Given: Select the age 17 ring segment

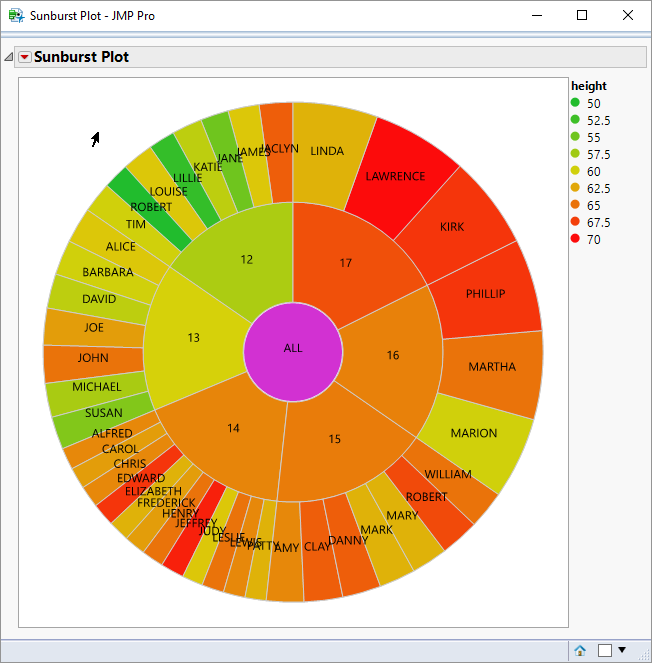Looking at the screenshot, I should (347, 262).
